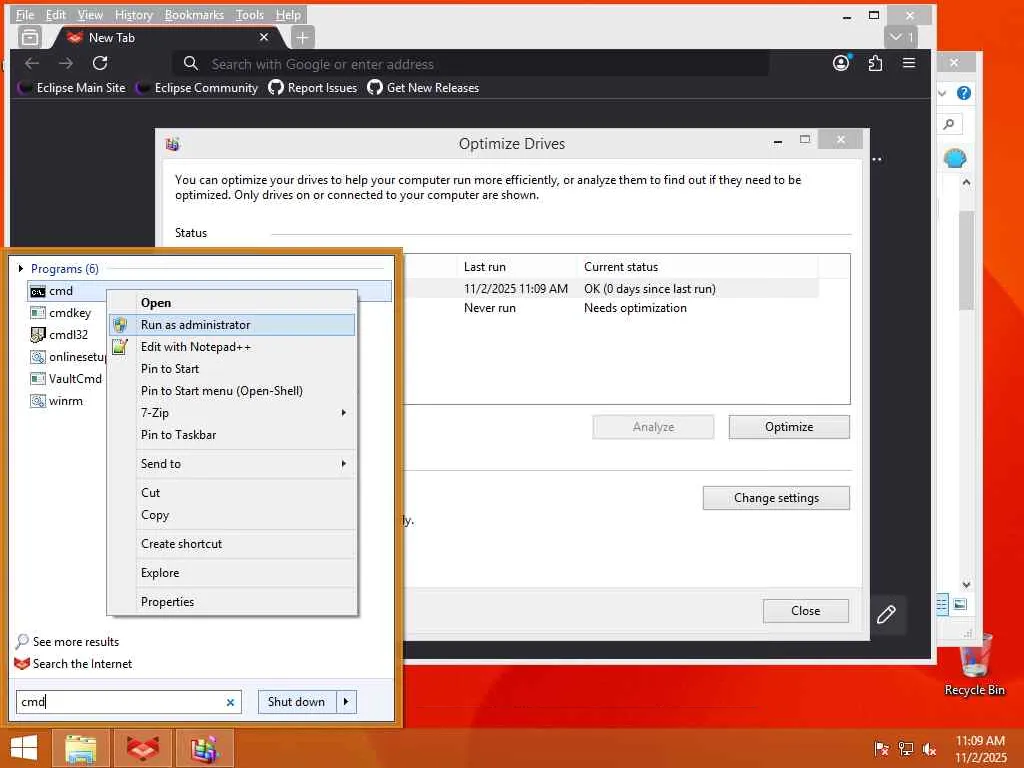Image resolution: width=1024 pixels, height=768 pixels.
Task: Click the cmdkey program icon
Action: click(38, 313)
